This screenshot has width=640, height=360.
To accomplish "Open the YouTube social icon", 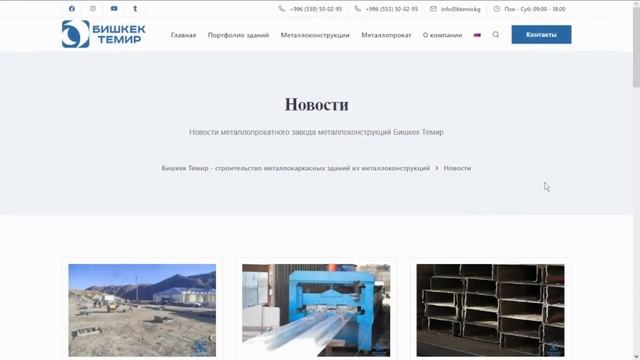I will point(114,9).
